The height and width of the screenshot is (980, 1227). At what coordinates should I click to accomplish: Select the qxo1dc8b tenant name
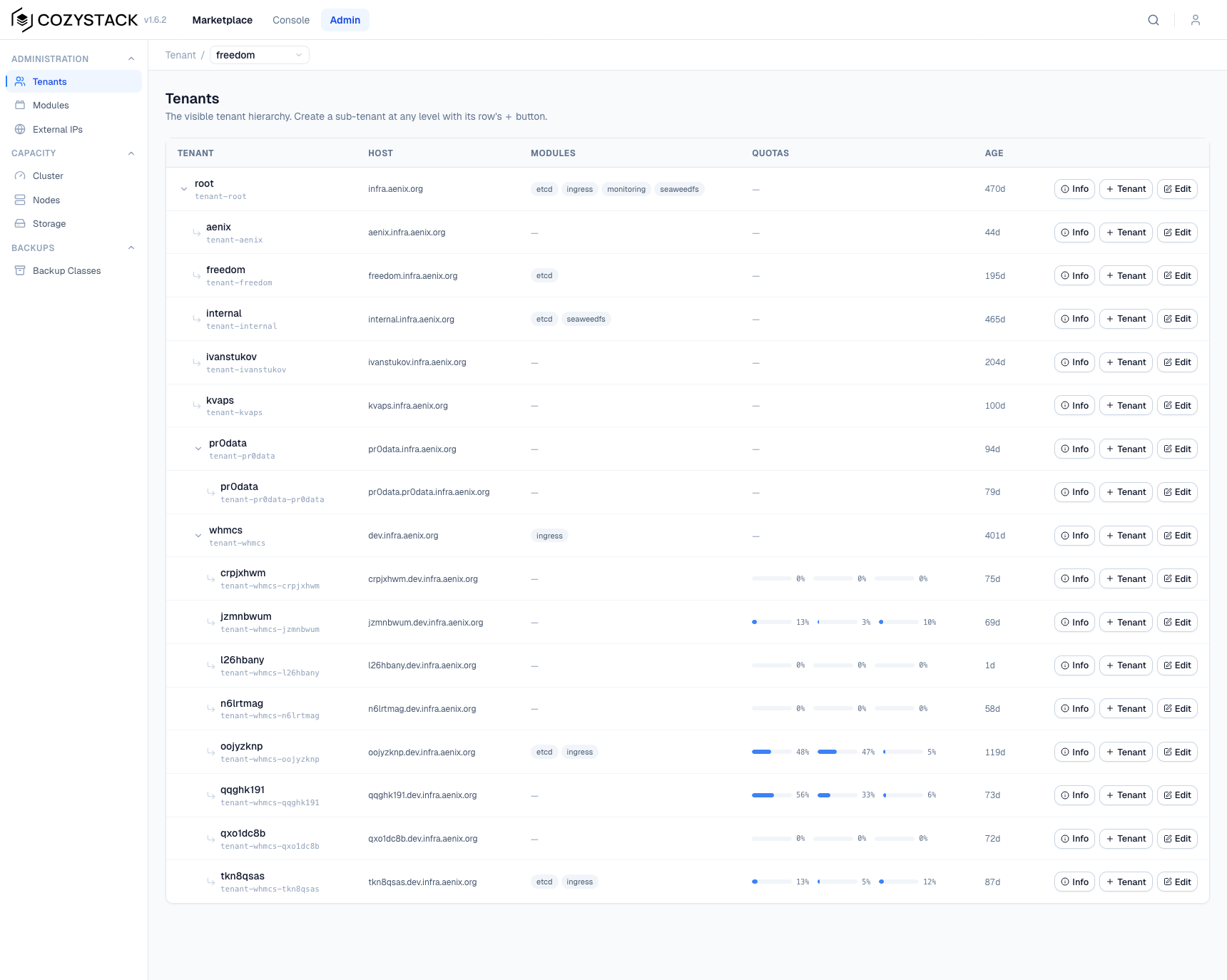pos(243,833)
